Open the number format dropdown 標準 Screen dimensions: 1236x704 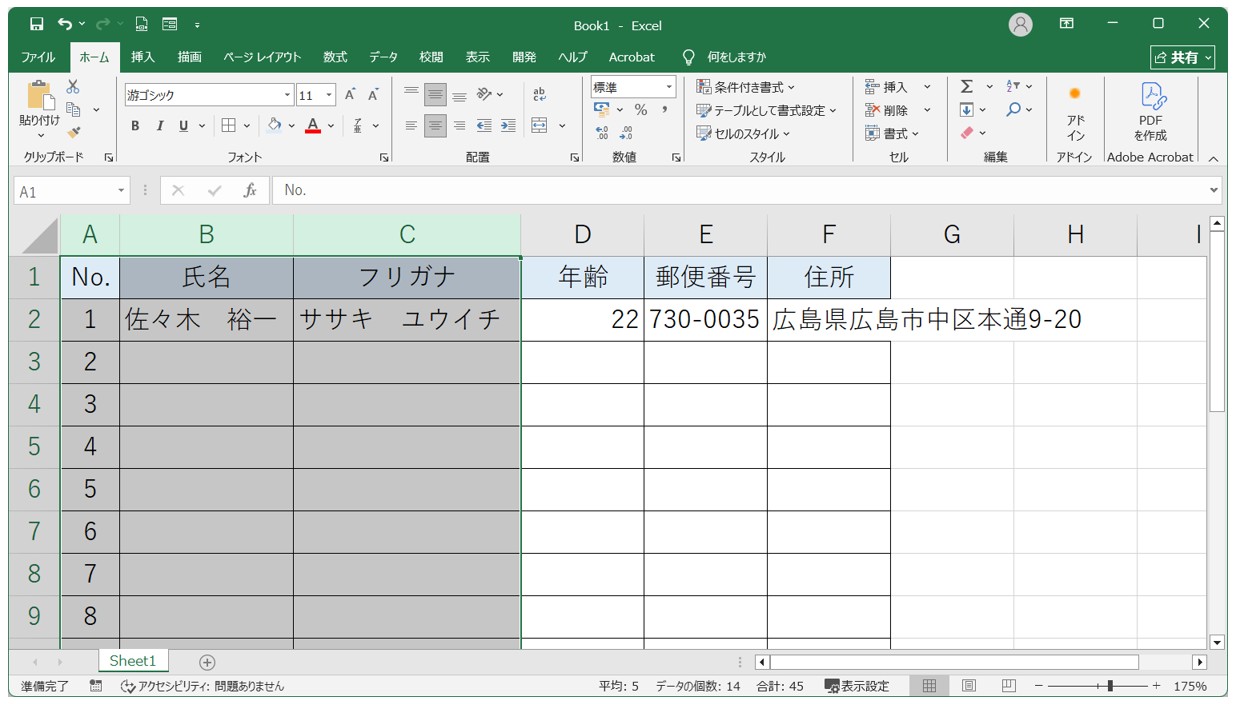coord(669,87)
